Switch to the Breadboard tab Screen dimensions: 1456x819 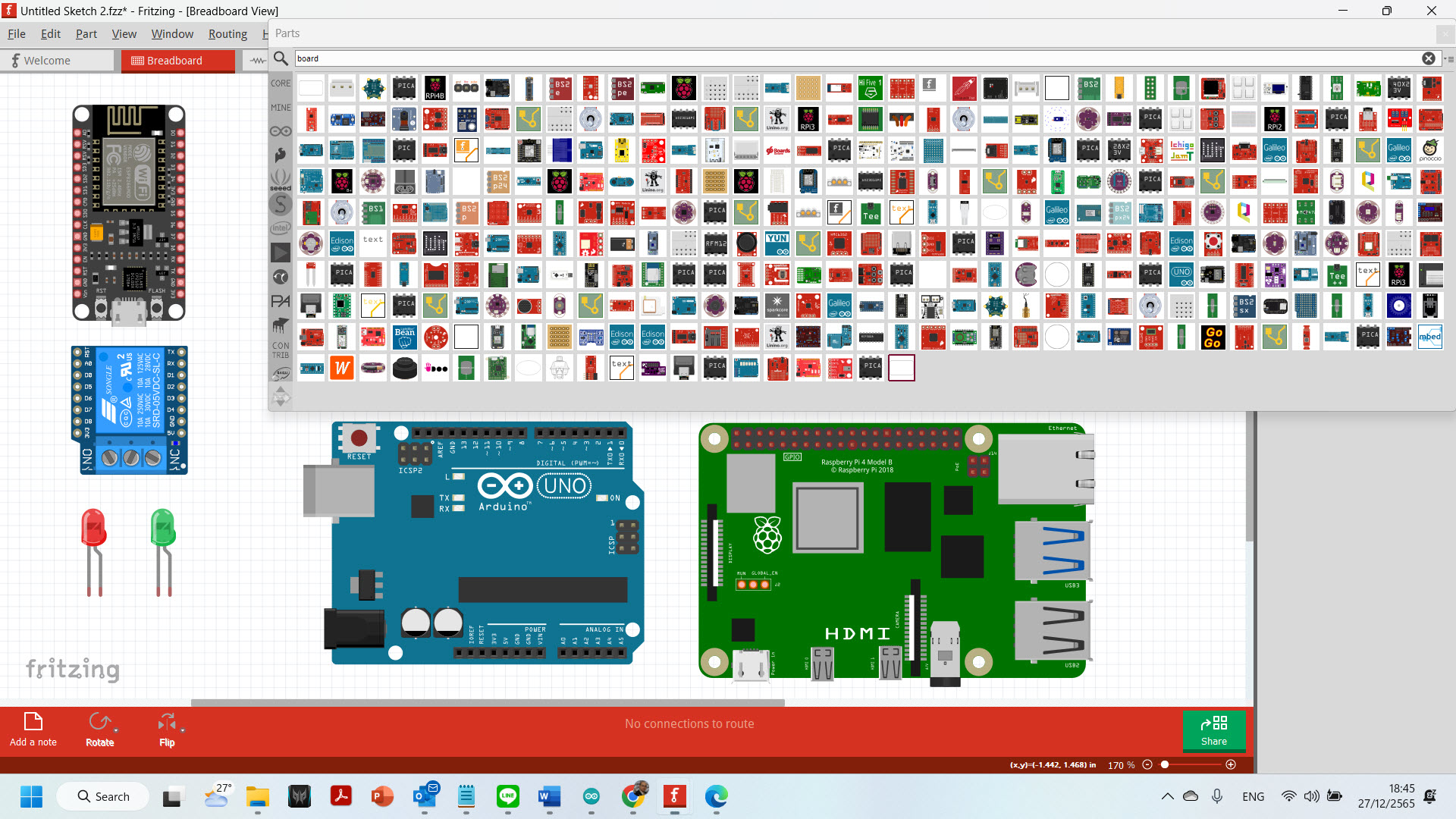178,61
